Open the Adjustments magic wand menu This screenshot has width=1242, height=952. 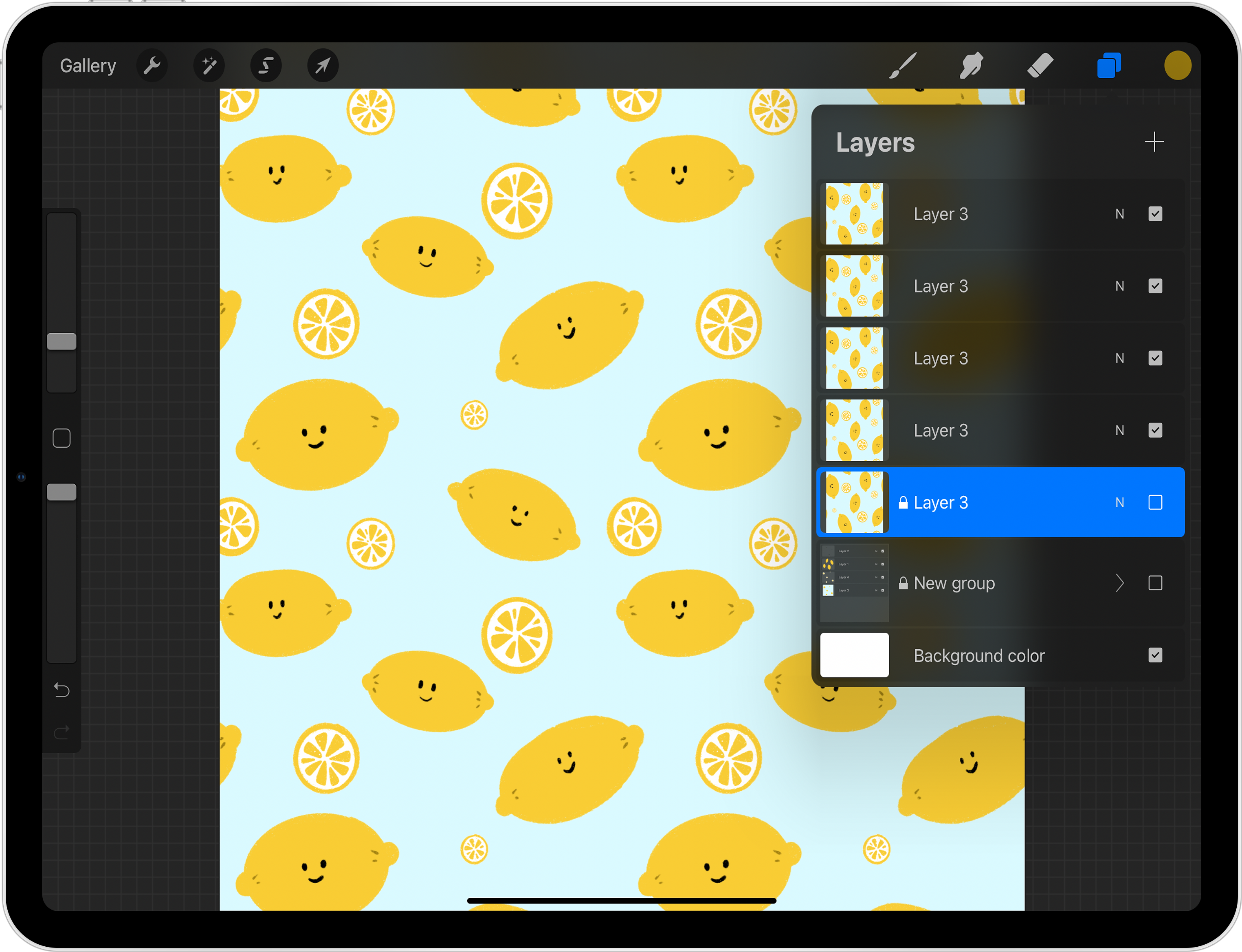click(x=209, y=66)
